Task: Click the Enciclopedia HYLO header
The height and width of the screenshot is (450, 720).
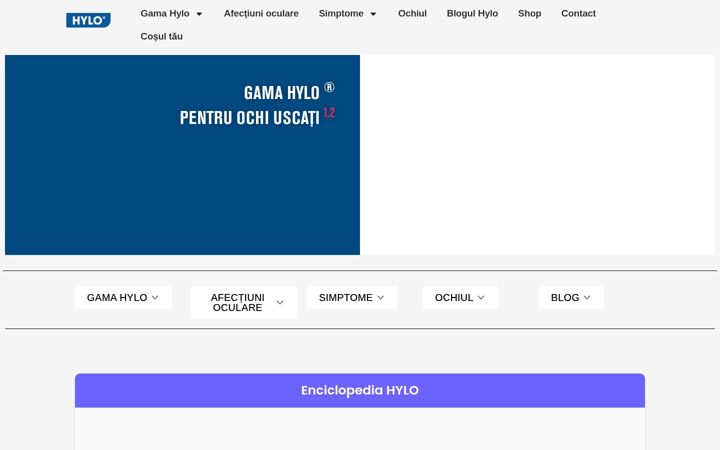Action: 360,390
